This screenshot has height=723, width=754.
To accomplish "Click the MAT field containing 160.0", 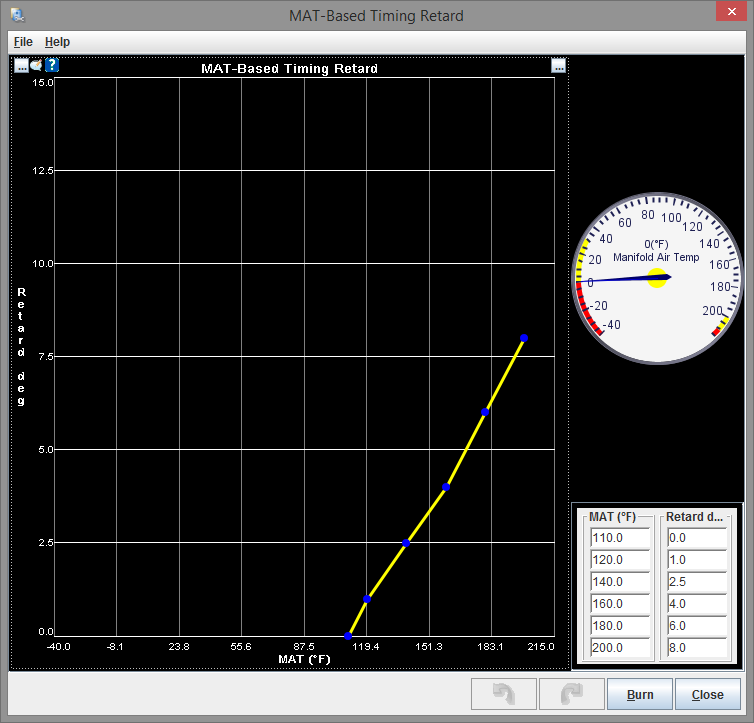I will (x=620, y=604).
